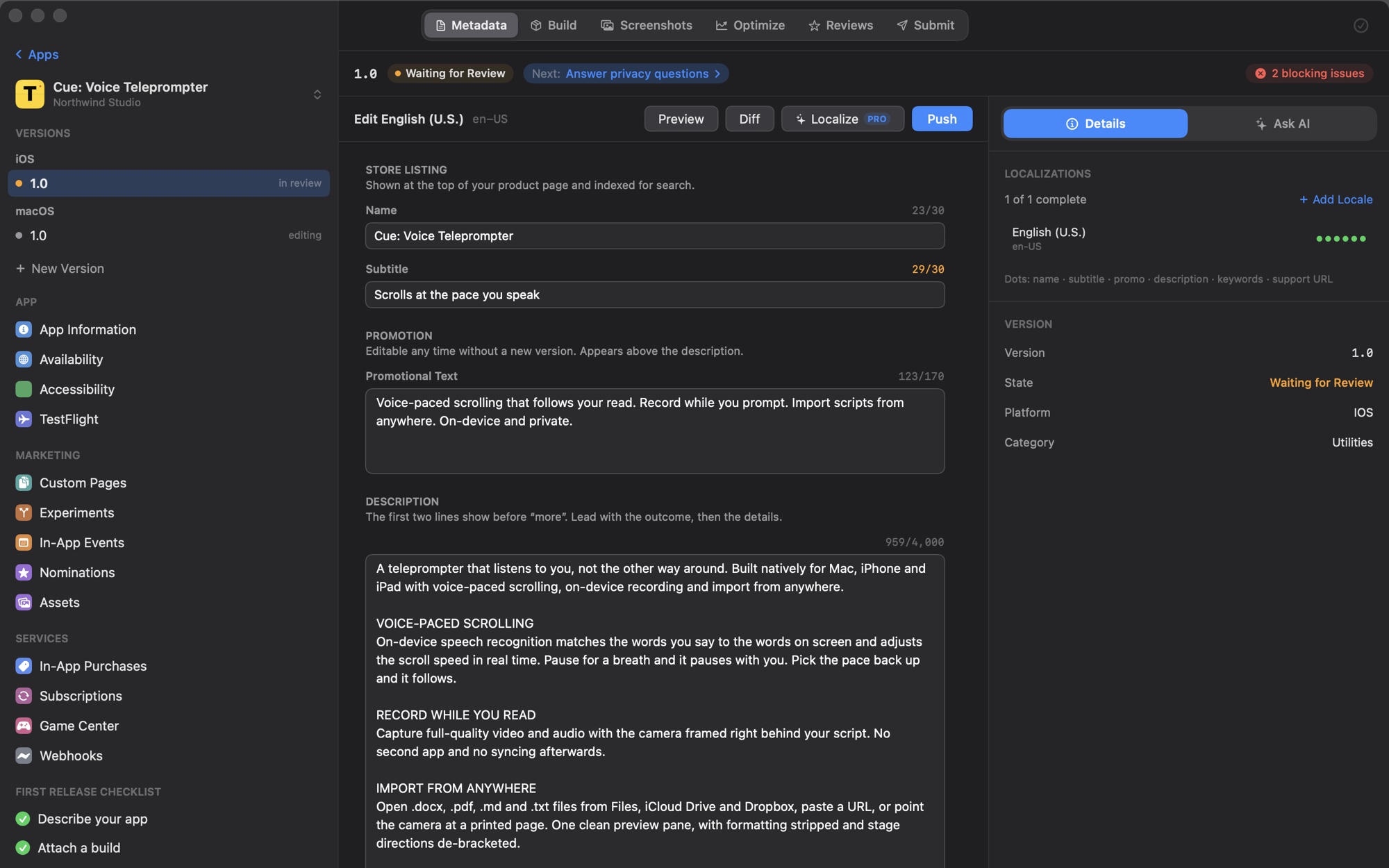The width and height of the screenshot is (1389, 868).
Task: Switch to the Metadata tab
Action: [x=471, y=25]
